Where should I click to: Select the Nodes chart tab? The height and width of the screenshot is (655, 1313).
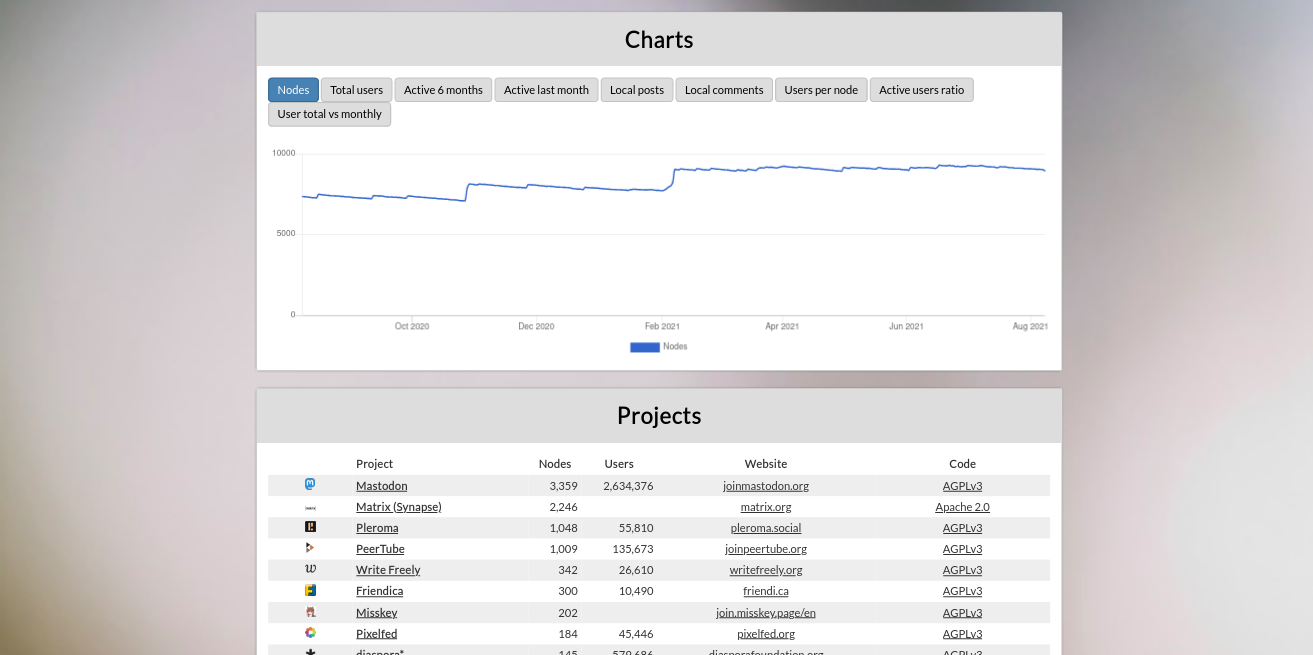293,90
